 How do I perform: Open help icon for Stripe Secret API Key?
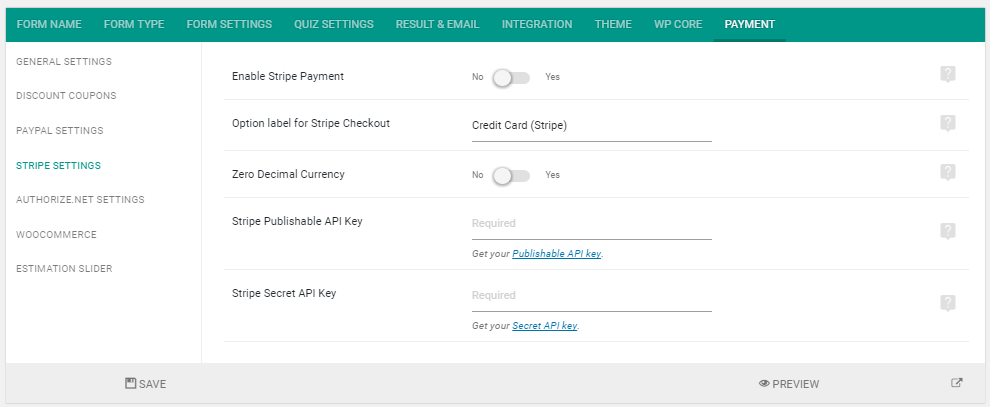click(x=947, y=303)
